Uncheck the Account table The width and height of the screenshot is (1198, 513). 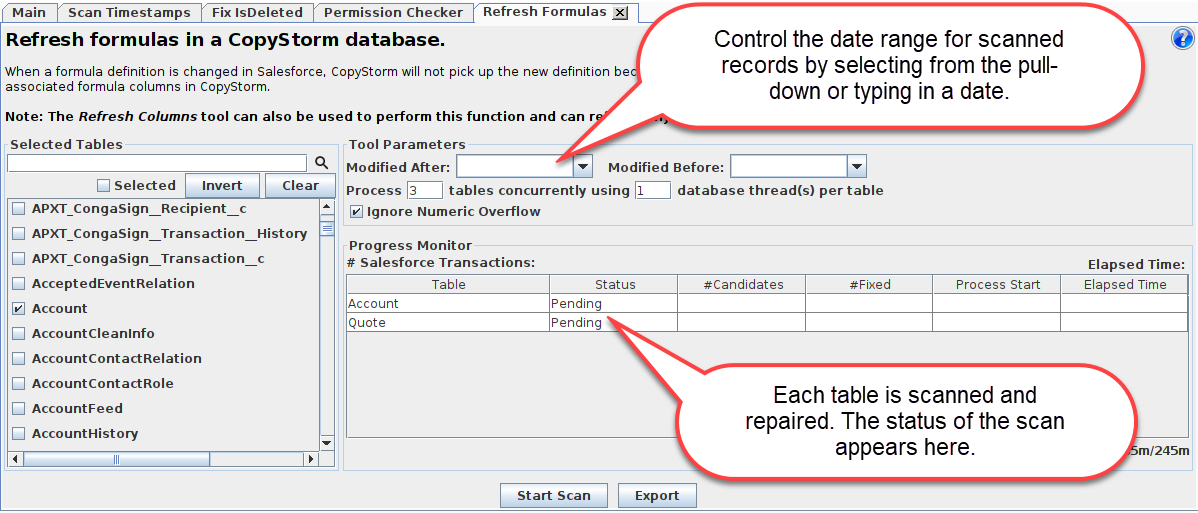[18, 309]
